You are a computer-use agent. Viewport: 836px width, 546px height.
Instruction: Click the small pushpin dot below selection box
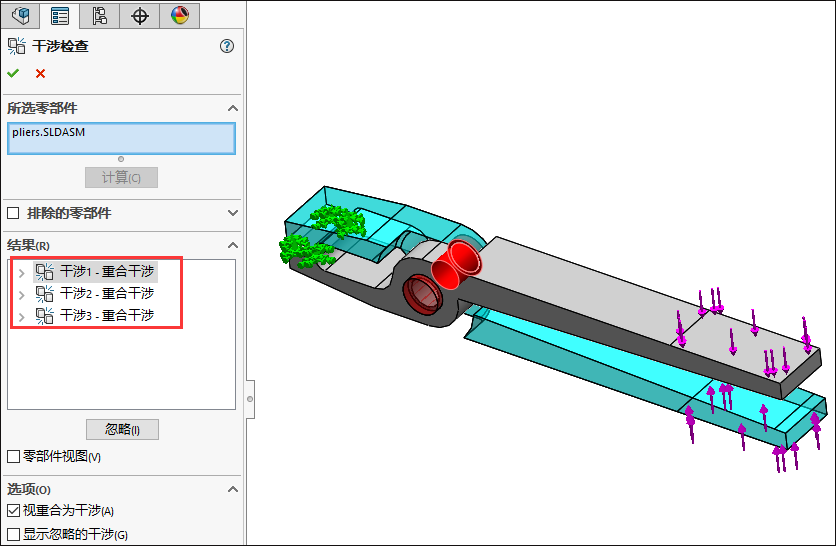pyautogui.click(x=121, y=159)
